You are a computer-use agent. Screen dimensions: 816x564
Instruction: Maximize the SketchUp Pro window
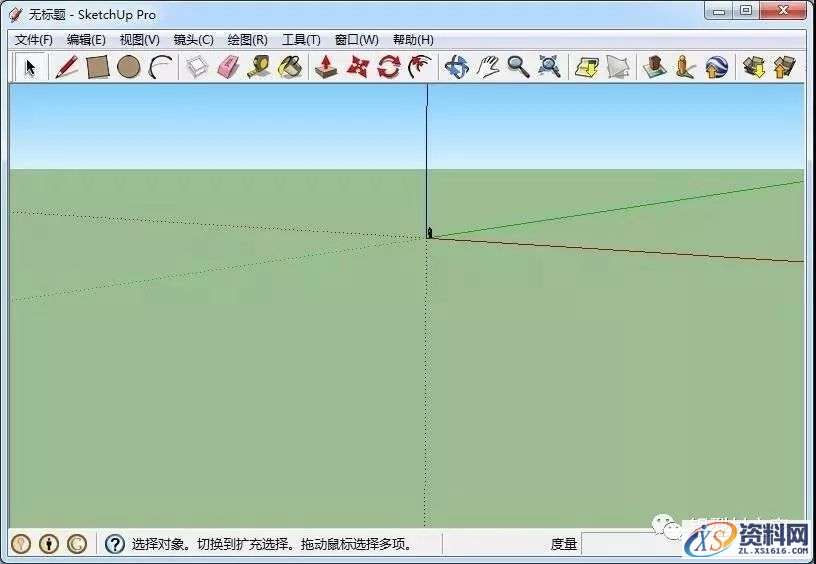(746, 10)
